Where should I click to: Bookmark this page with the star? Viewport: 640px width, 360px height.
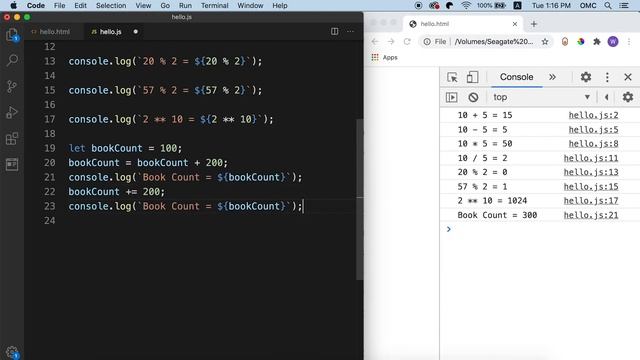pyautogui.click(x=545, y=42)
